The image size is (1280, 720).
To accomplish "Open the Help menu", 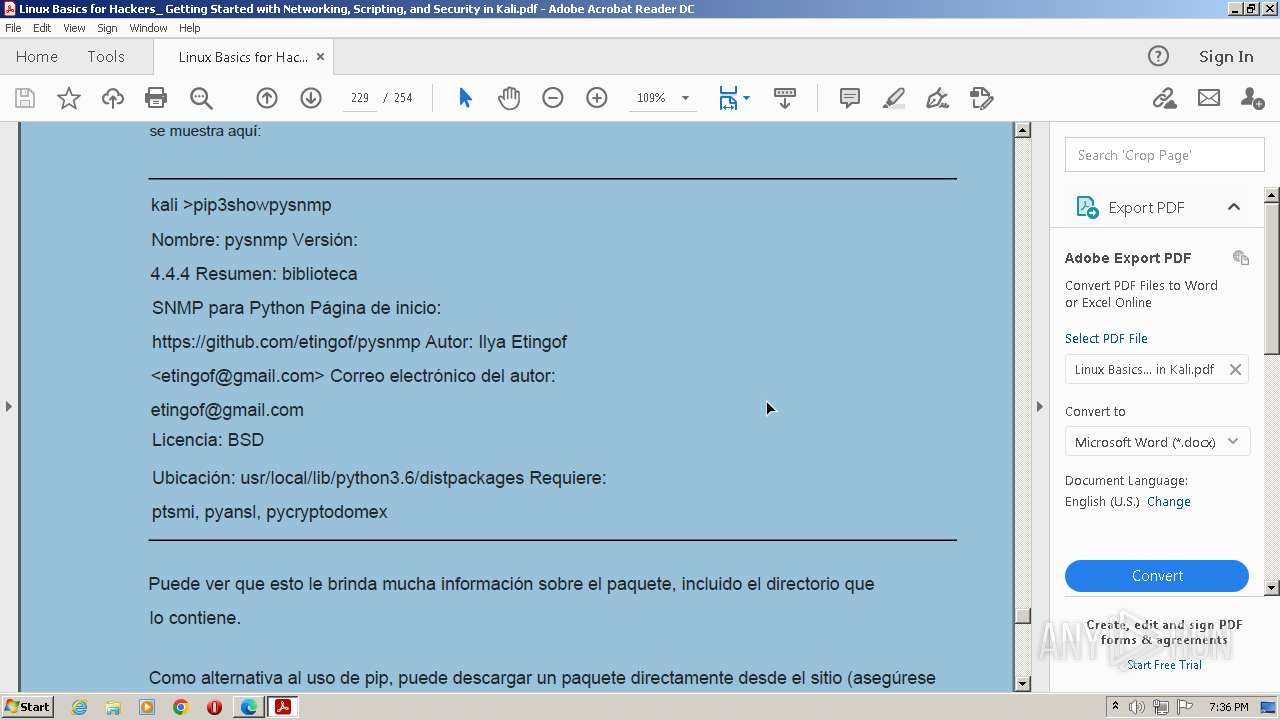I will pyautogui.click(x=190, y=28).
